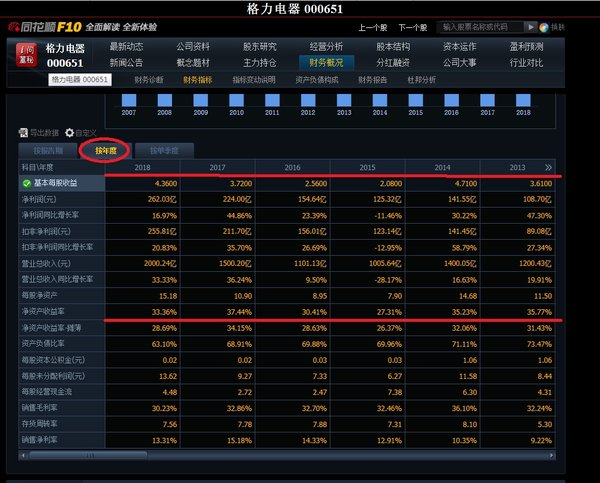Select the 销售毛利率 row label
The image size is (600, 483).
tap(39, 408)
